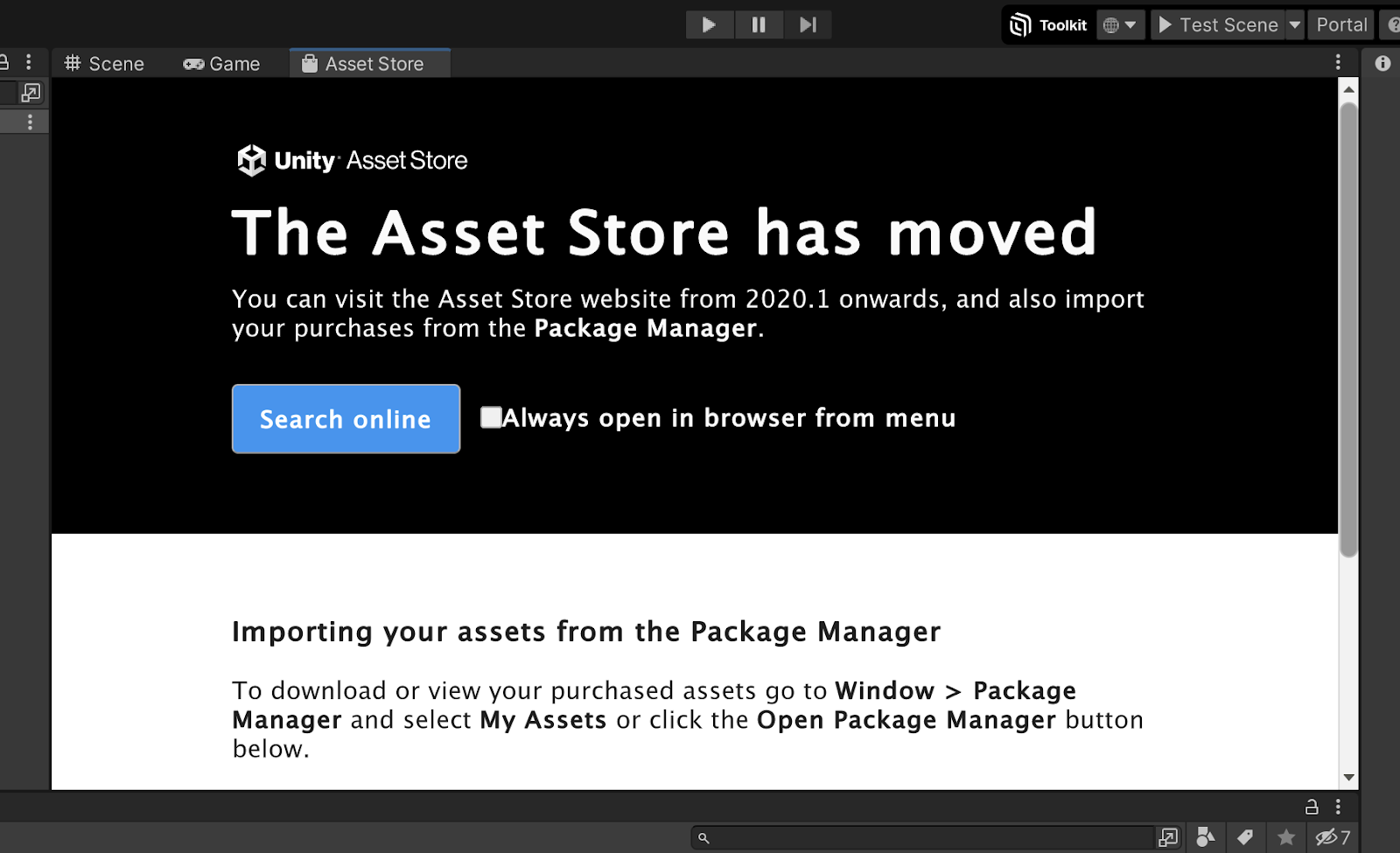This screenshot has height=853, width=1400.
Task: Click the popout icon in the left panel
Action: 31,93
